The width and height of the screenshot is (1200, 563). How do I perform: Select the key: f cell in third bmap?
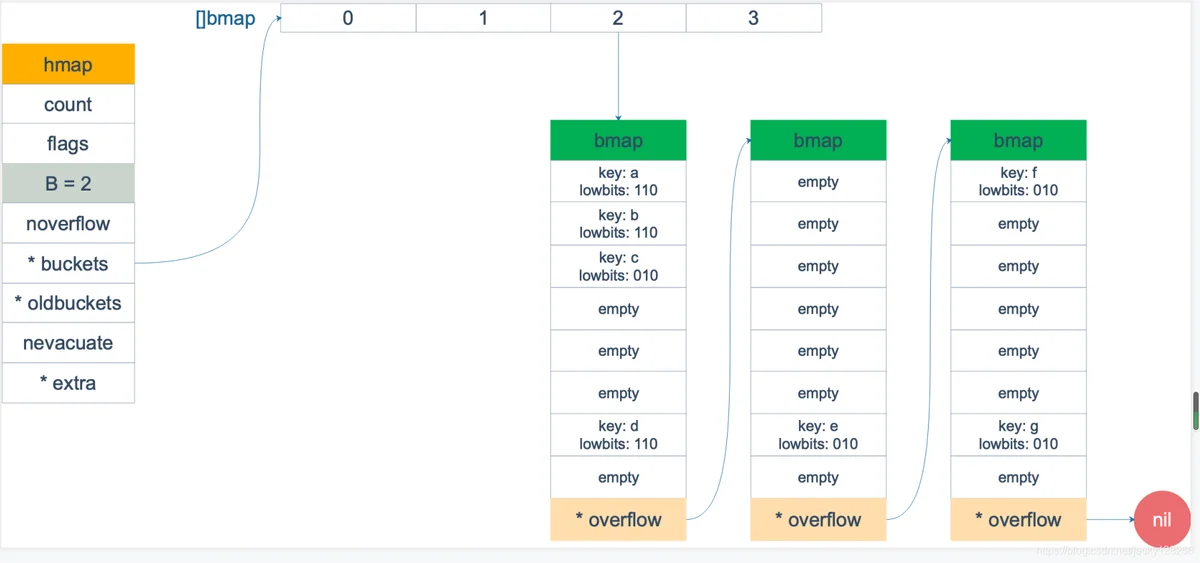point(1018,181)
